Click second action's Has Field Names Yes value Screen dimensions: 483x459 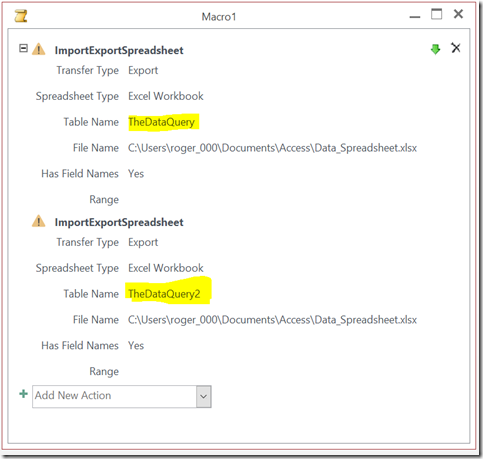click(136, 346)
